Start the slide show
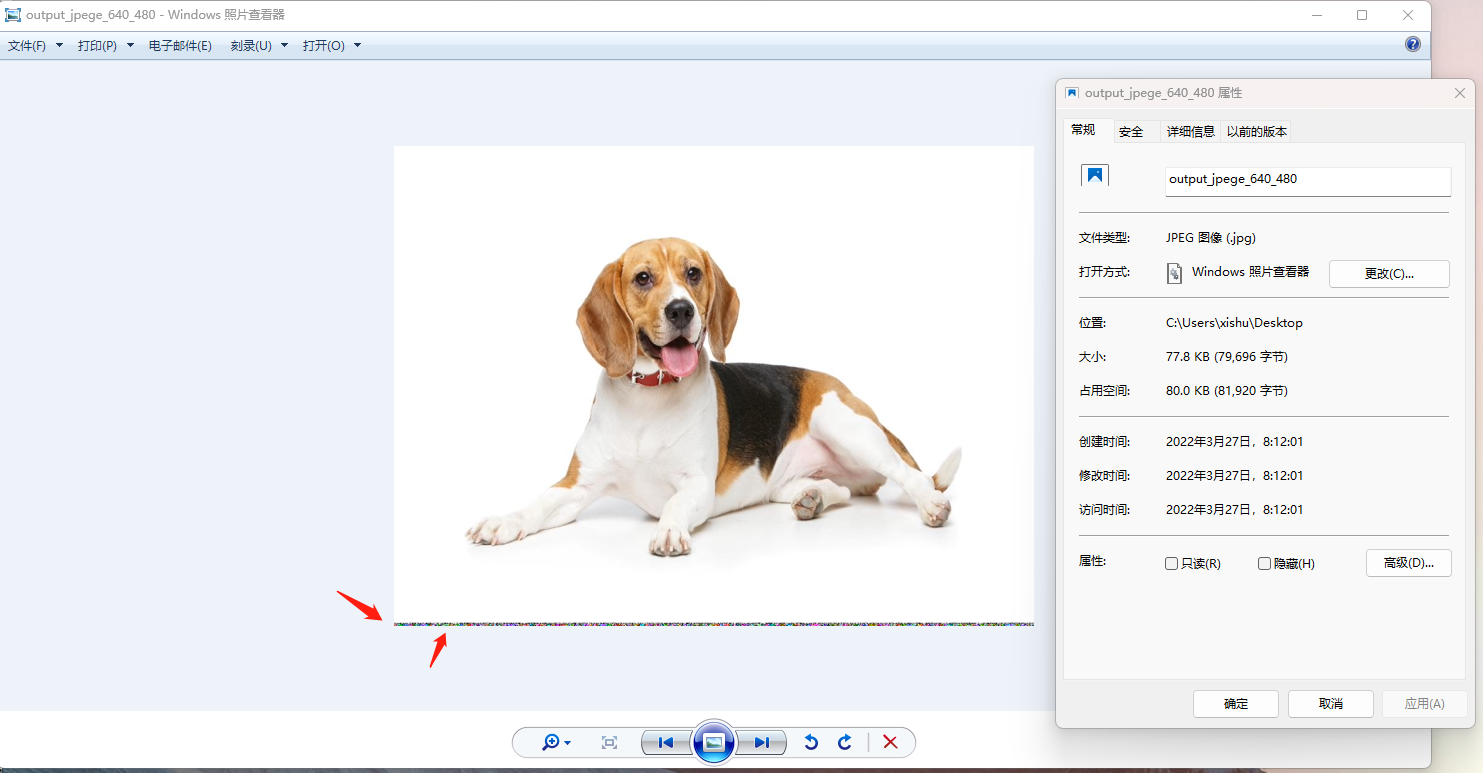The image size is (1483, 773). pyautogui.click(x=714, y=742)
